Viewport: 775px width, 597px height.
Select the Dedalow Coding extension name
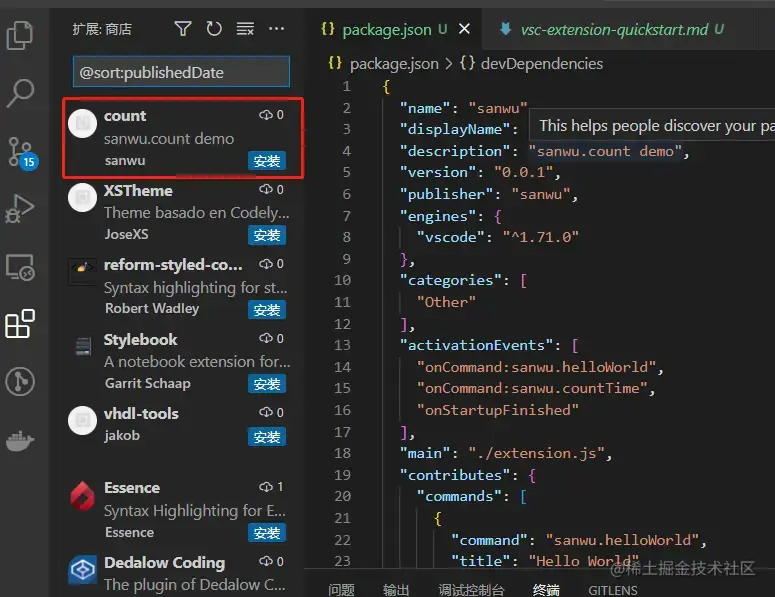165,562
